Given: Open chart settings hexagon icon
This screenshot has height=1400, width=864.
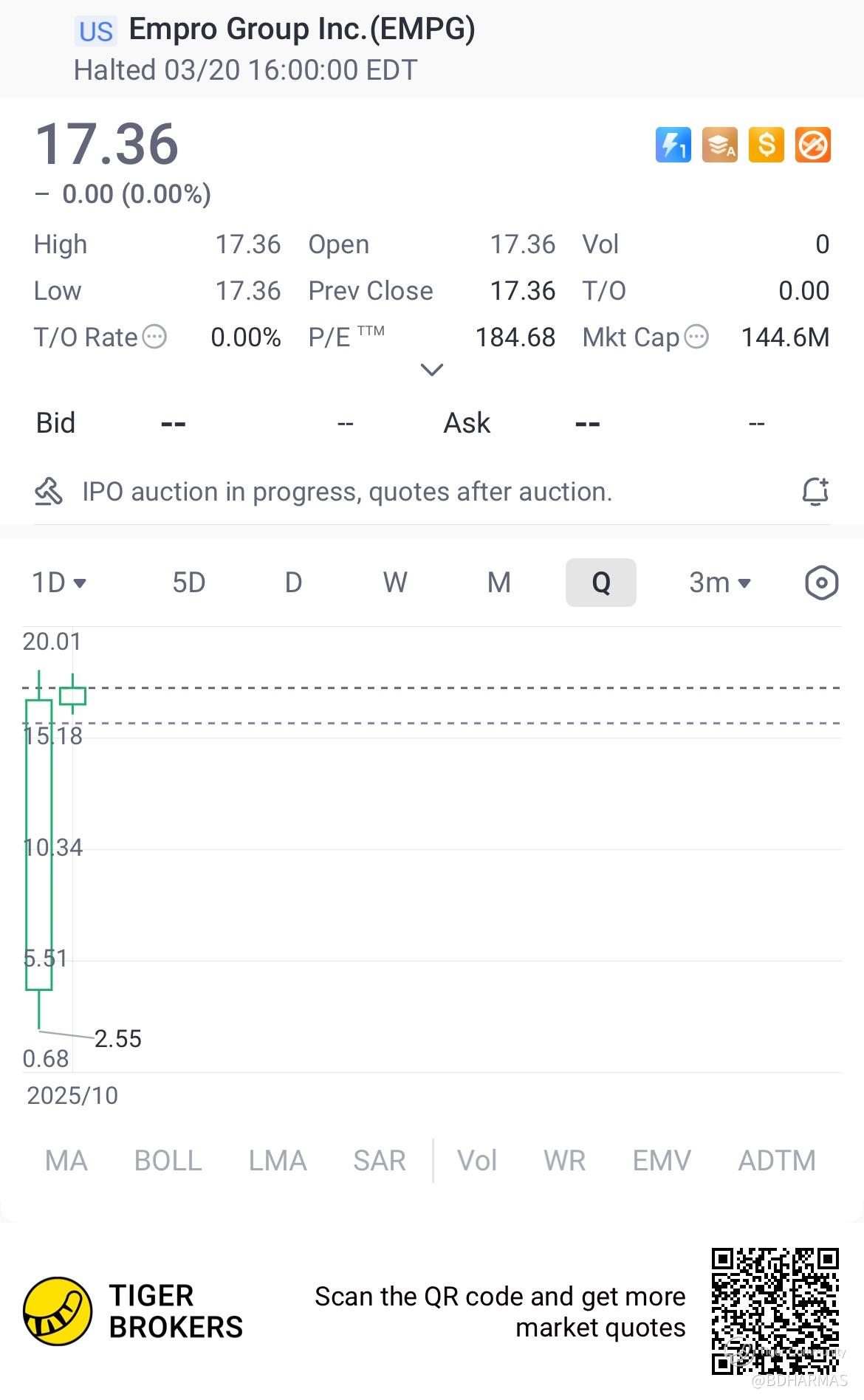Looking at the screenshot, I should point(821,583).
